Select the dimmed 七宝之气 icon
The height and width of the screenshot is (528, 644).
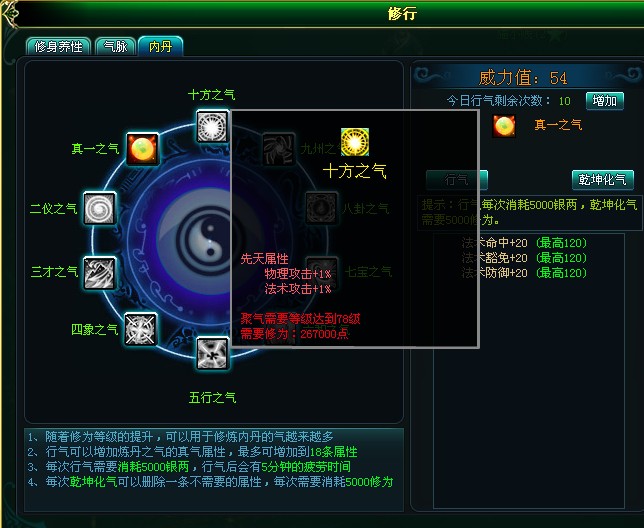click(322, 273)
